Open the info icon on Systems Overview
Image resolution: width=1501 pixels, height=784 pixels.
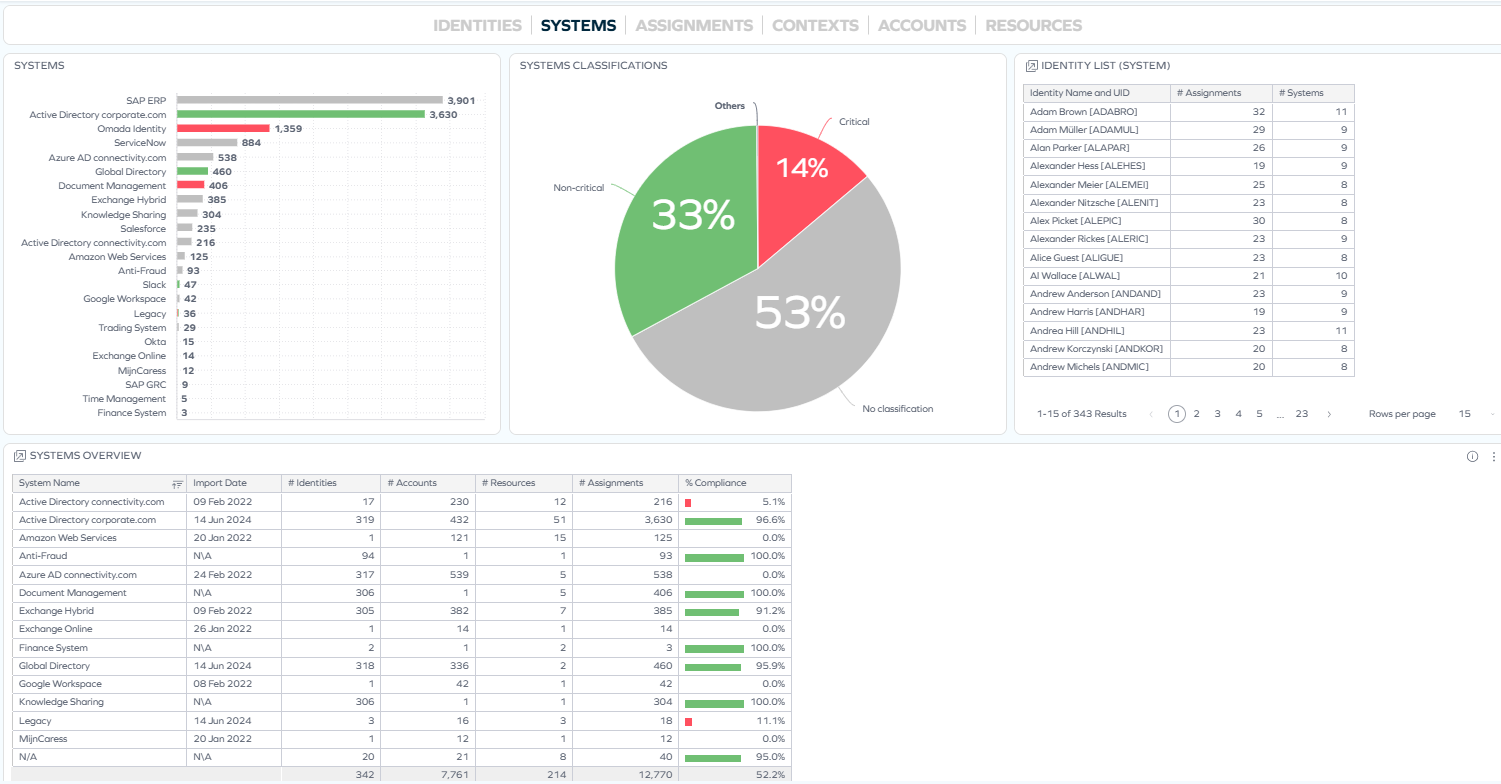point(1472,455)
